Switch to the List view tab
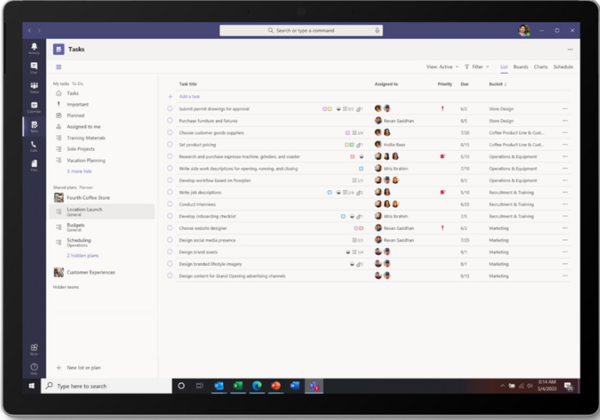Viewport: 600px width, 420px height. pos(504,67)
